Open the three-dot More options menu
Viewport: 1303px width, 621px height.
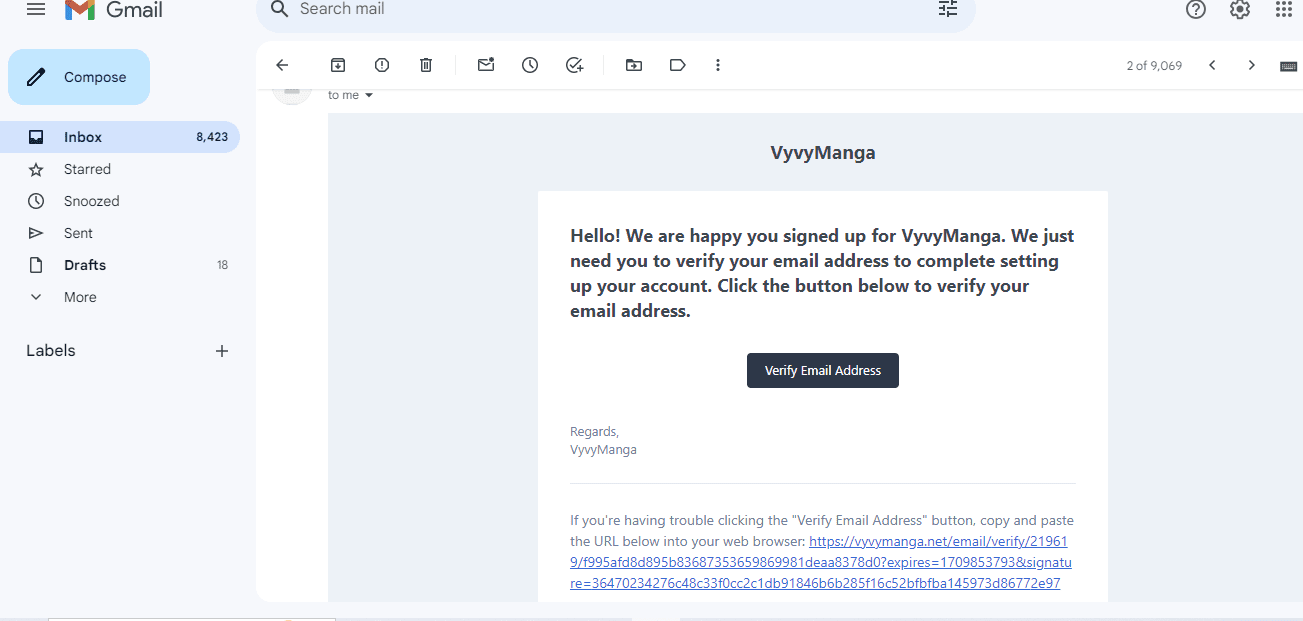[x=718, y=65]
